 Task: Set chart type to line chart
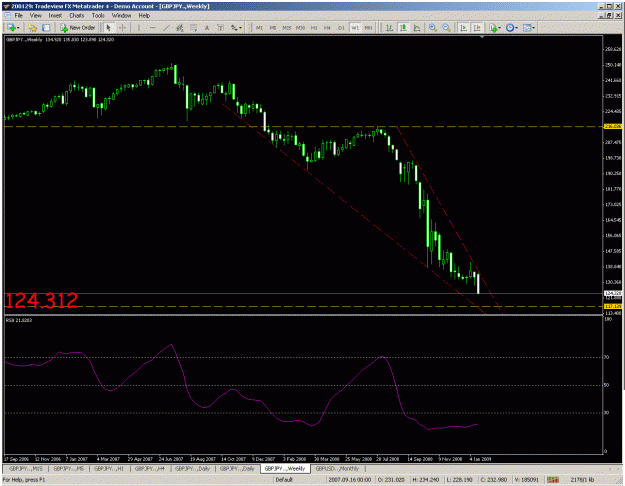pos(417,28)
